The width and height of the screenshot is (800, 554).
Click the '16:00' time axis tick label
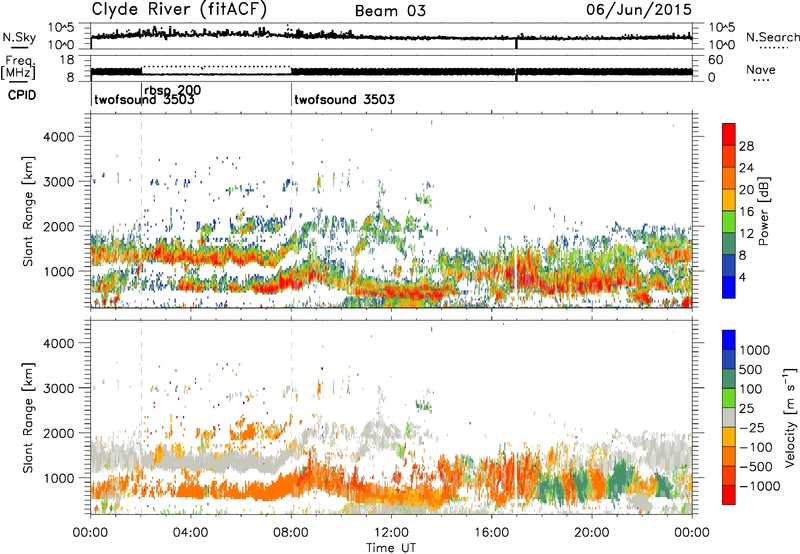[491, 533]
